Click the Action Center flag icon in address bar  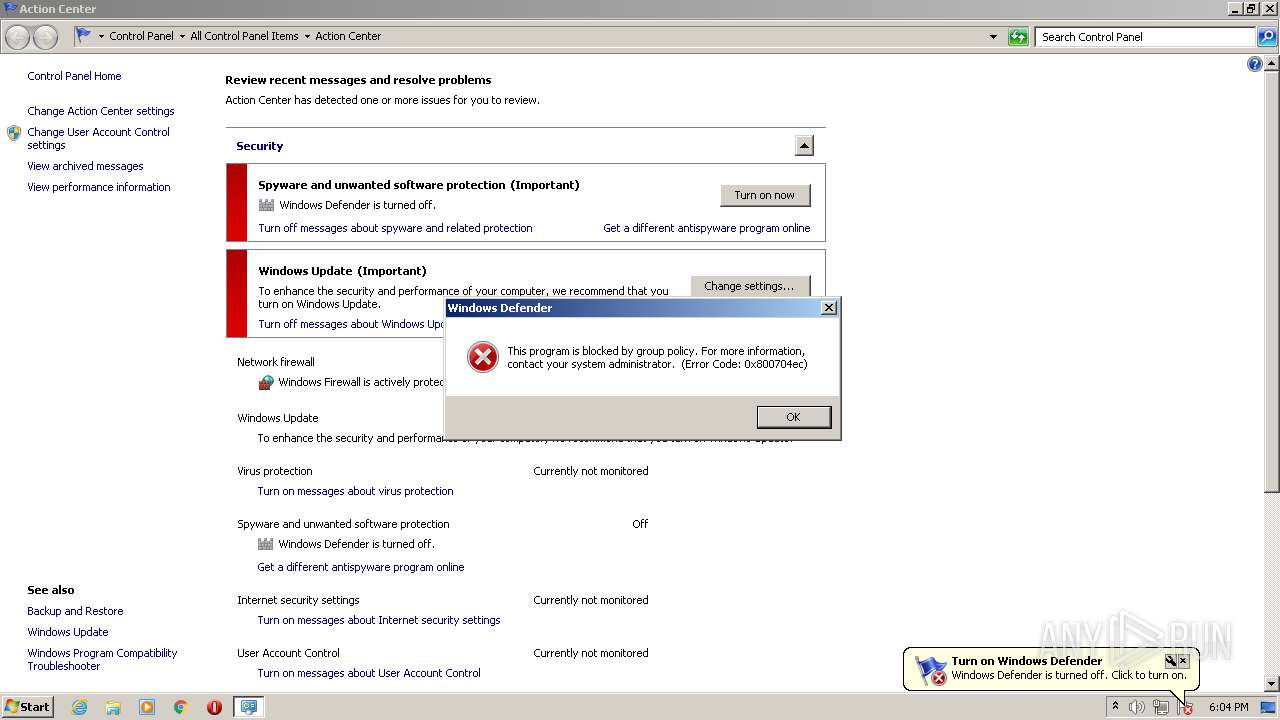coord(84,35)
